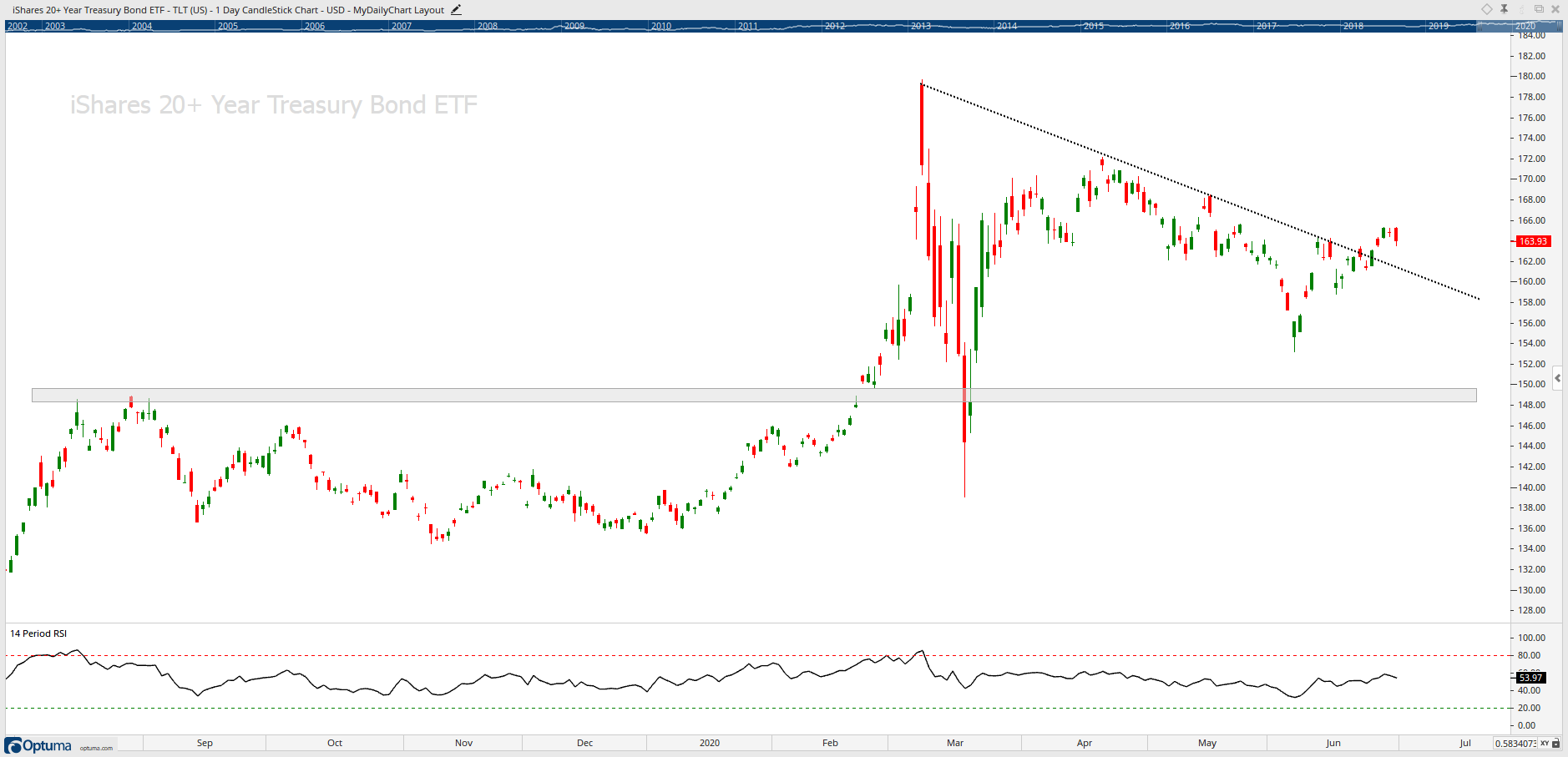Click the 20.00 RSI axis label
The image size is (1568, 757).
coord(1529,708)
